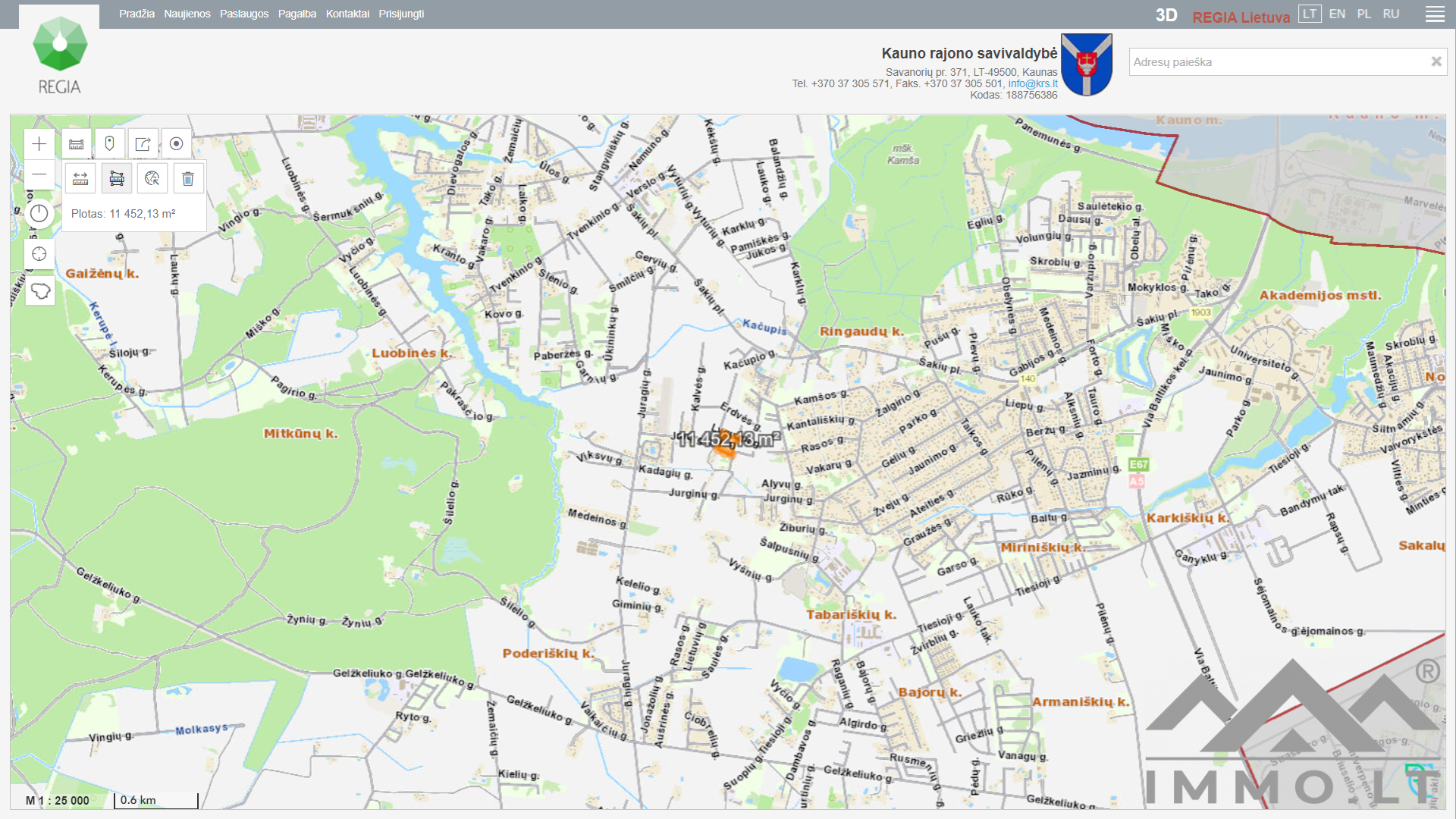Open the Naujienos menu item
The width and height of the screenshot is (1456, 819).
(x=187, y=14)
